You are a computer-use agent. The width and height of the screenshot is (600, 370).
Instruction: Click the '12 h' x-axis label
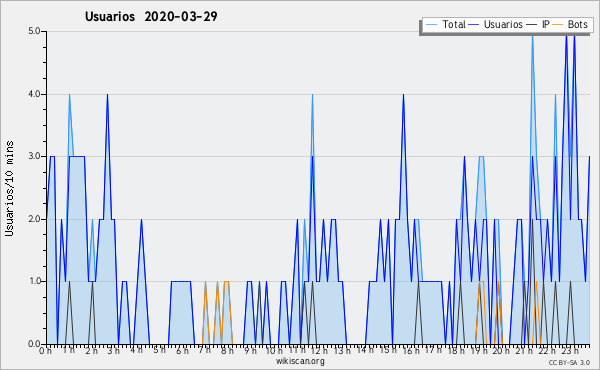319,350
